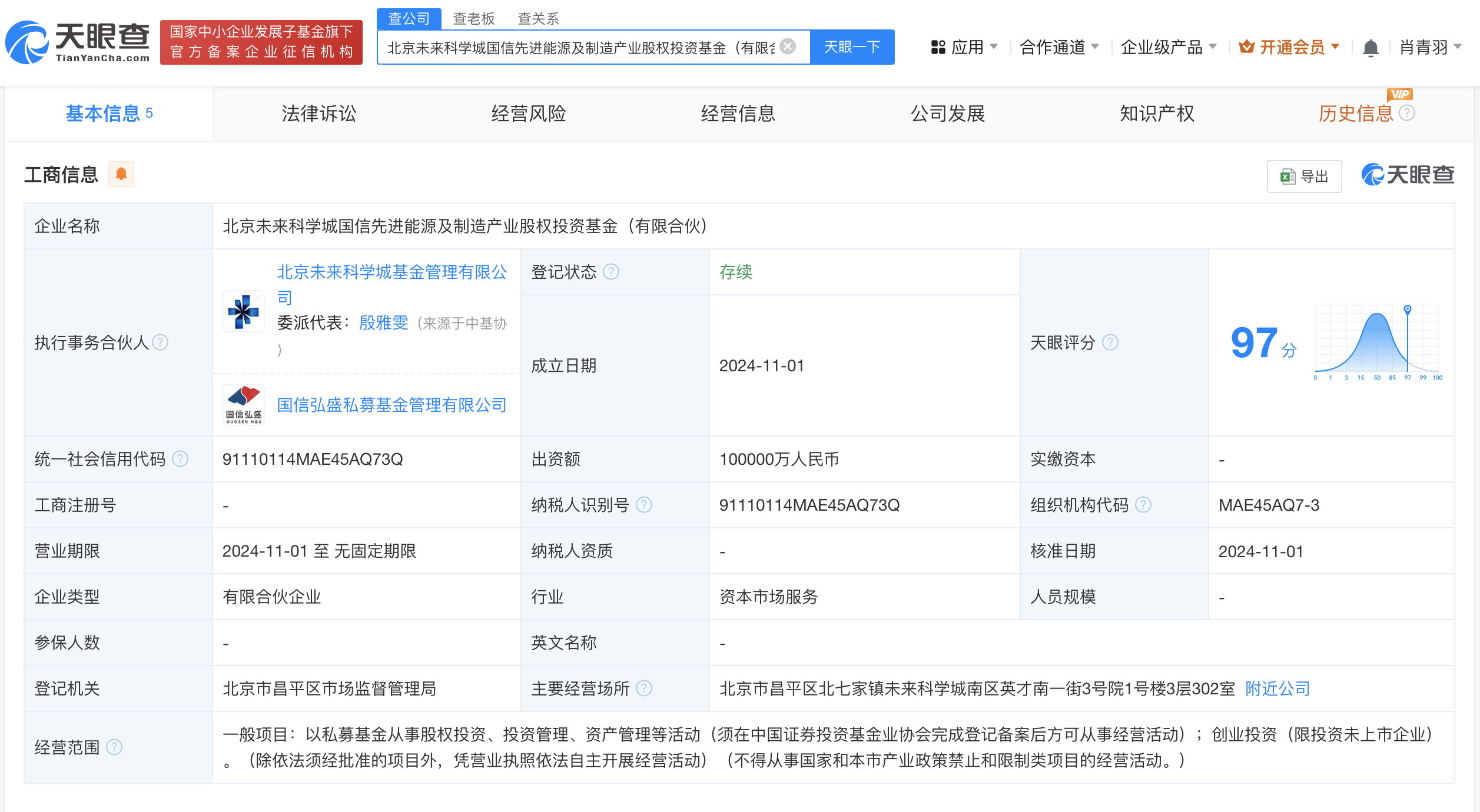Image resolution: width=1480 pixels, height=812 pixels.
Task: Click the orange bell alert next to 工商信息
Action: click(121, 174)
